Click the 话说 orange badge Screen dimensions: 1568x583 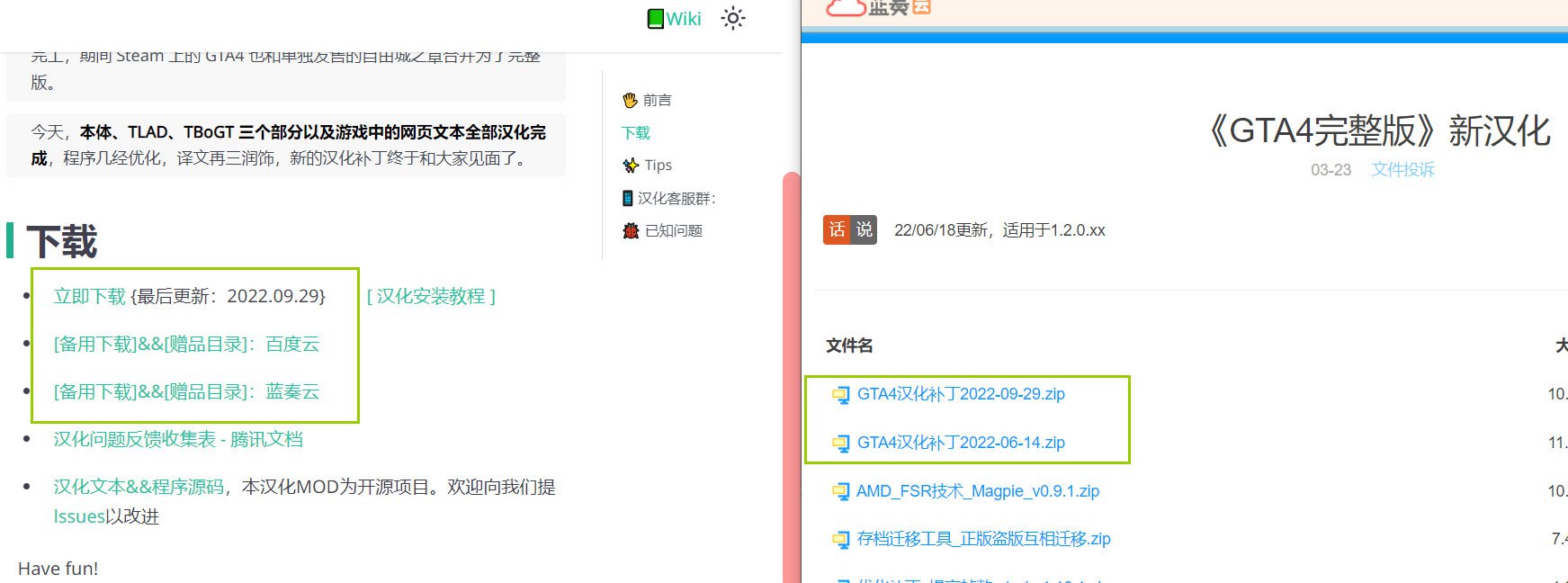pyautogui.click(x=850, y=229)
